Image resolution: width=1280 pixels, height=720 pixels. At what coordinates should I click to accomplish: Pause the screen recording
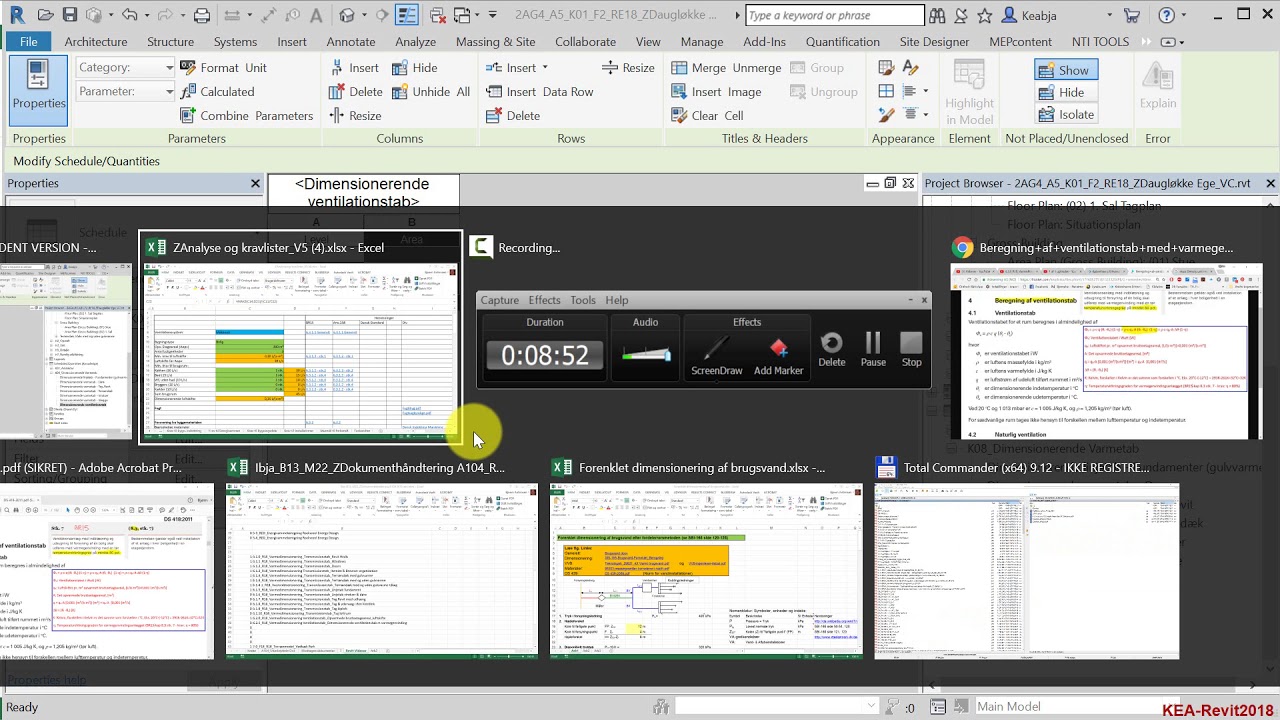[873, 350]
